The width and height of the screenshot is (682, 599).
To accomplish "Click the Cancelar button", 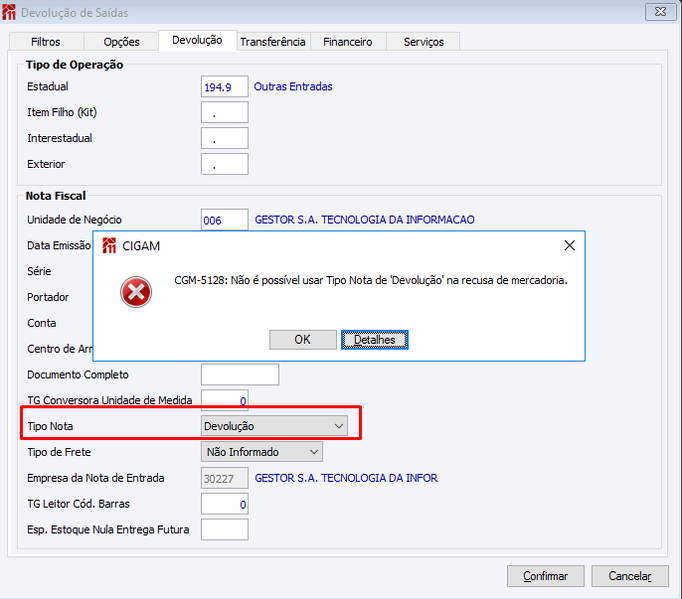I will tap(630, 576).
